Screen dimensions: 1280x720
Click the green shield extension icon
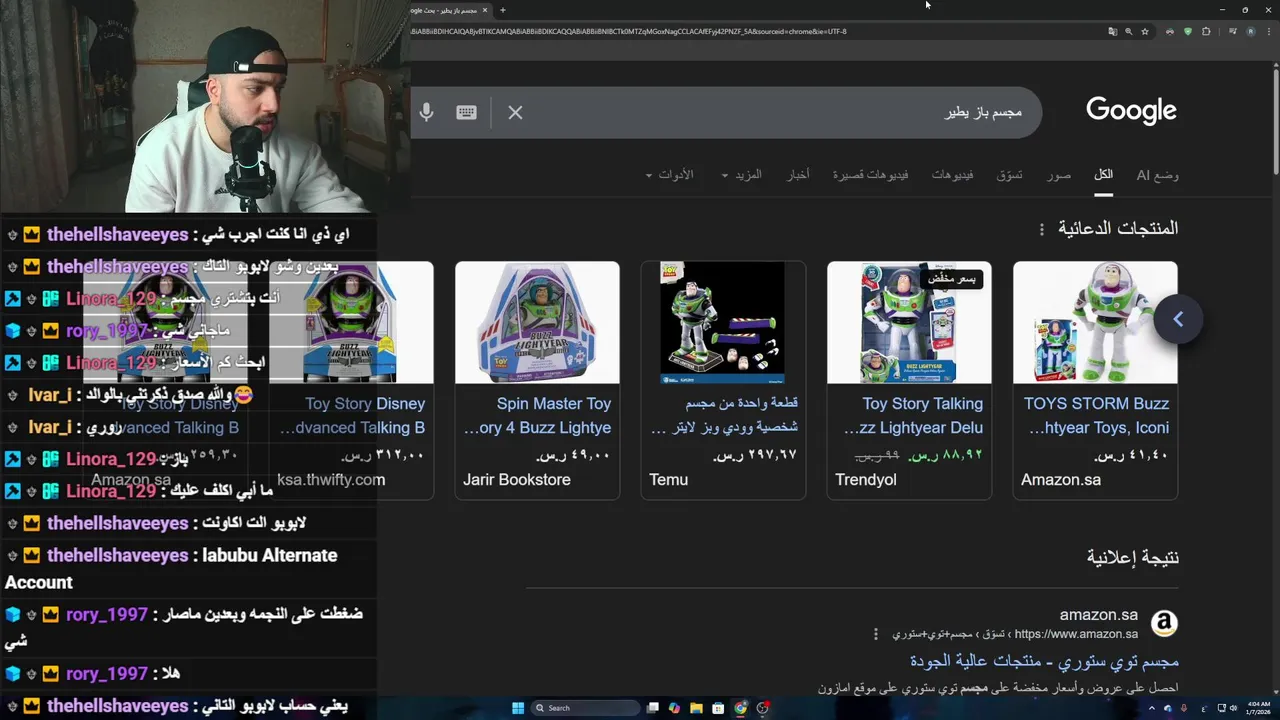coord(1188,31)
